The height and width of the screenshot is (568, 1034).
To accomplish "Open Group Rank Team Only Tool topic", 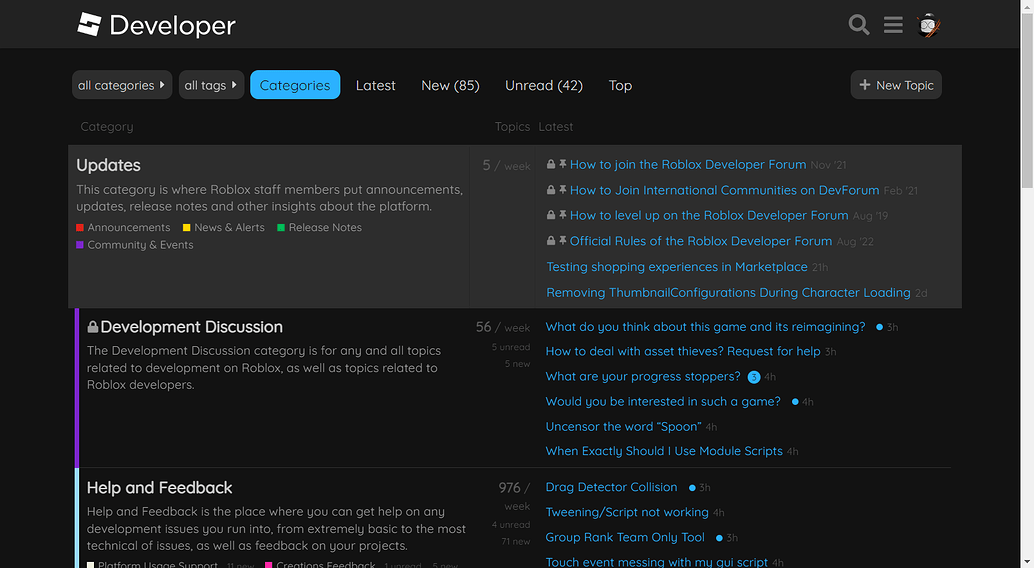I will [625, 537].
